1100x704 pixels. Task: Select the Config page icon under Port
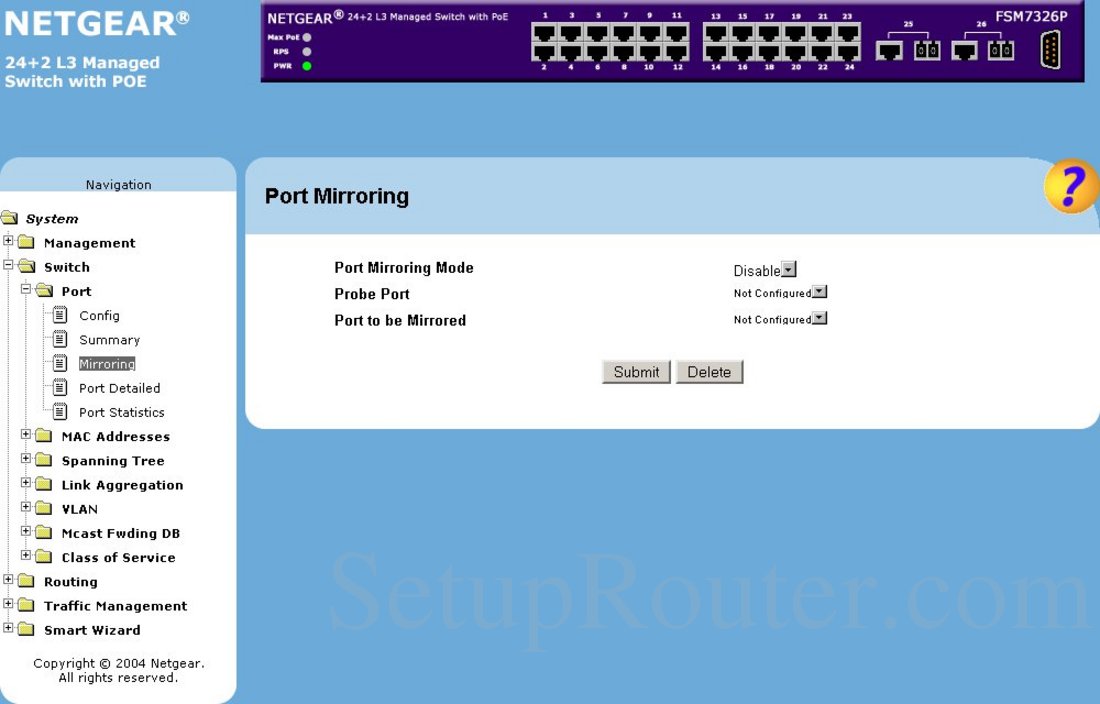click(62, 315)
